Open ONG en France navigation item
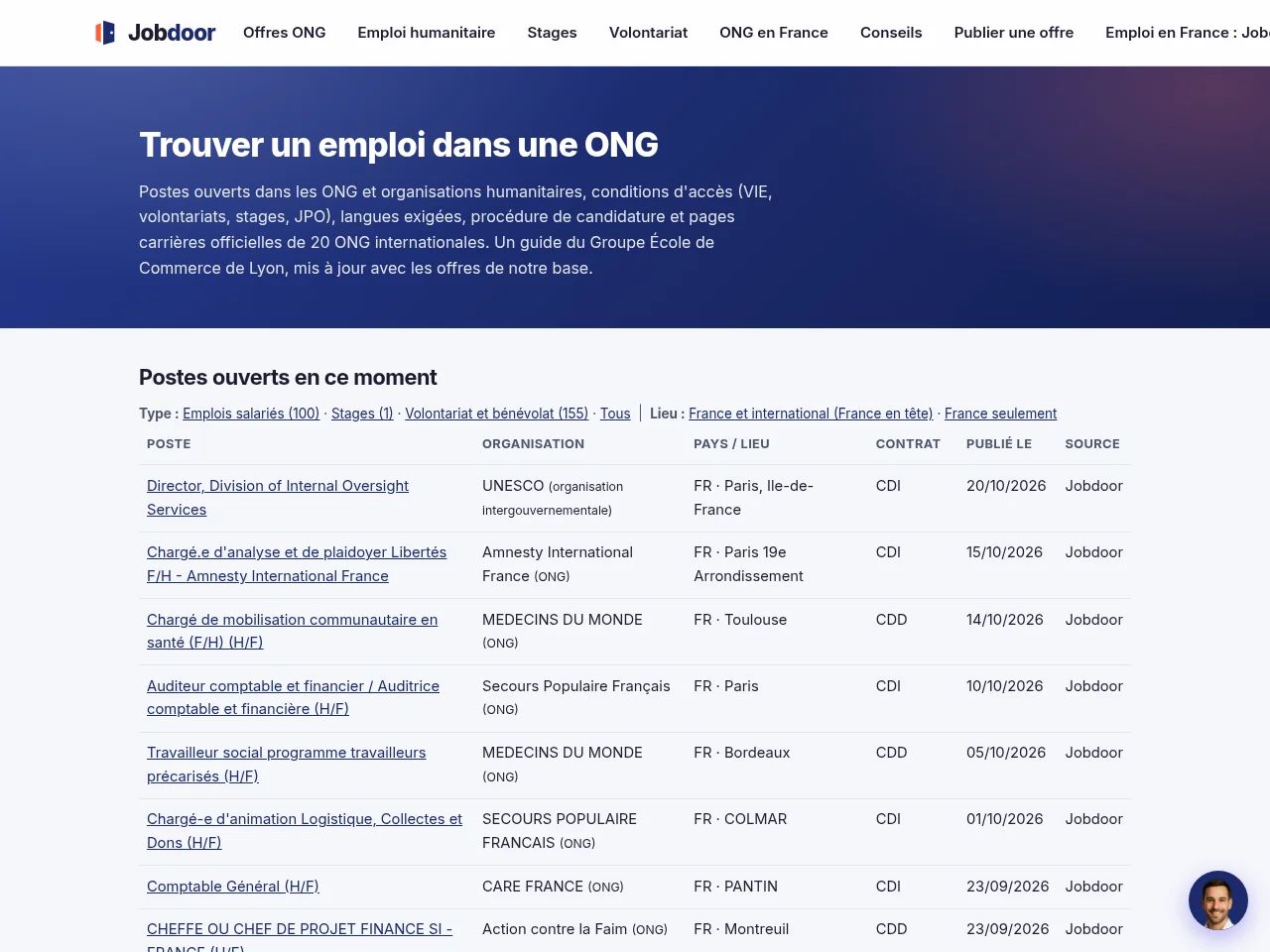This screenshot has height=952, width=1270. click(774, 33)
